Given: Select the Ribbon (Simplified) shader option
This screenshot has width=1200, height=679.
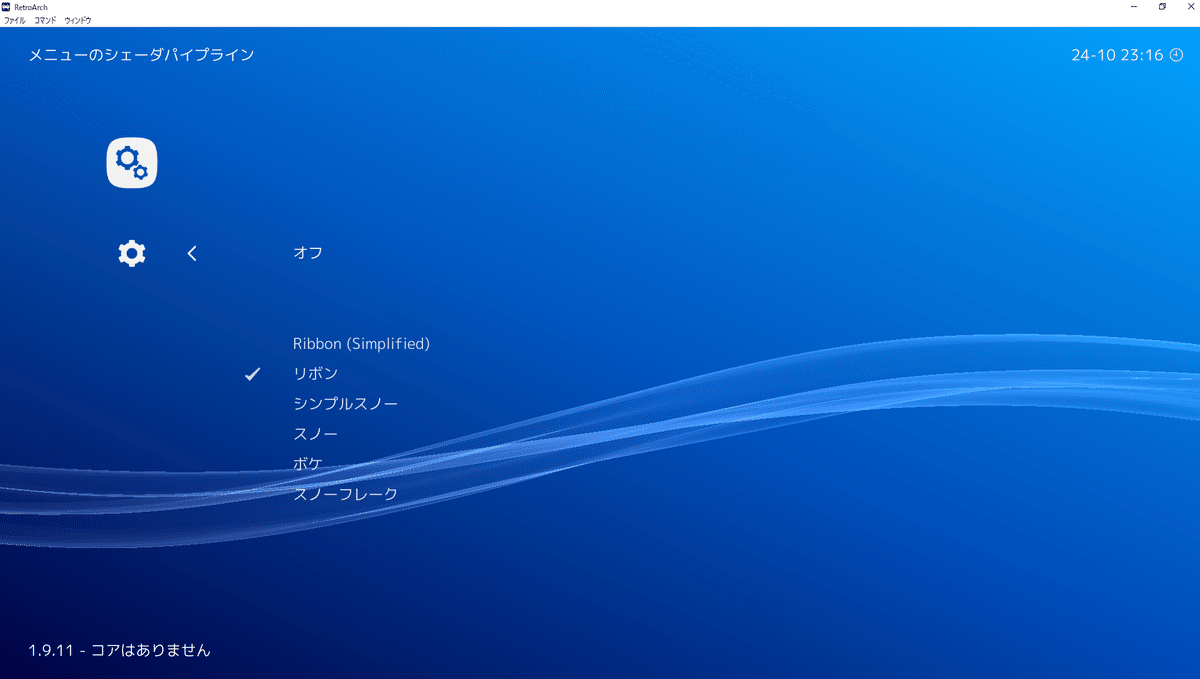Looking at the screenshot, I should point(361,343).
